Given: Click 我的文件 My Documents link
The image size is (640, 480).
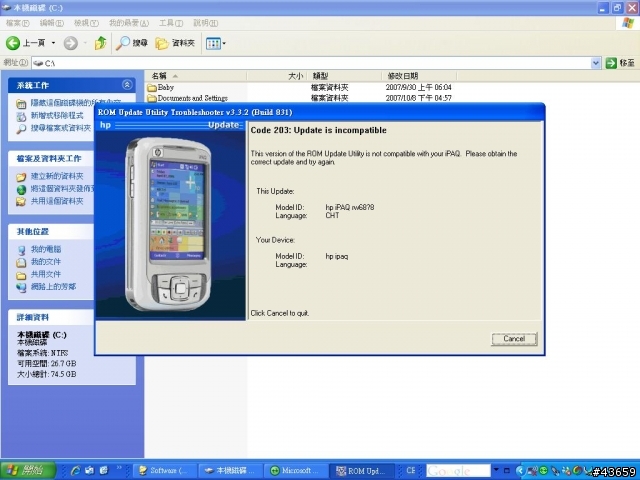Looking at the screenshot, I should 46,262.
